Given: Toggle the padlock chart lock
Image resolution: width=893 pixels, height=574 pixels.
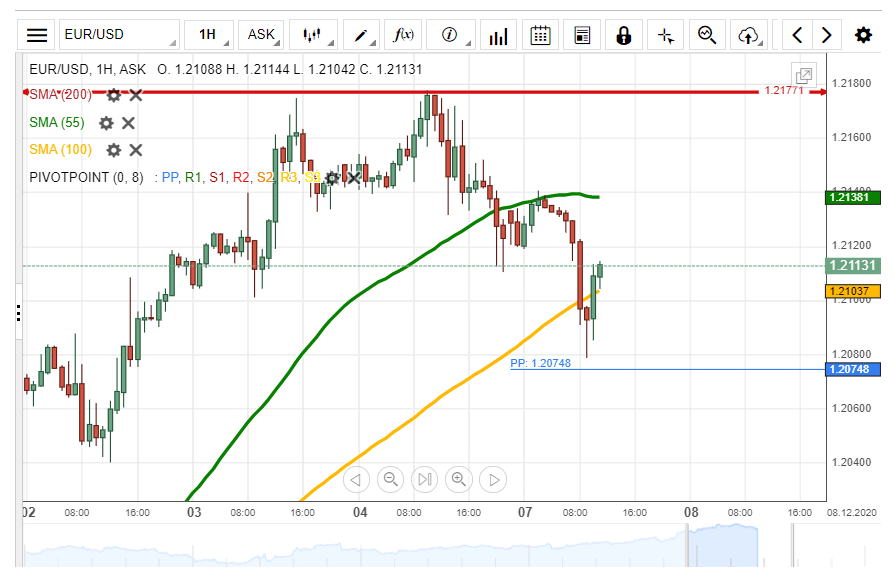Looking at the screenshot, I should tap(624, 35).
